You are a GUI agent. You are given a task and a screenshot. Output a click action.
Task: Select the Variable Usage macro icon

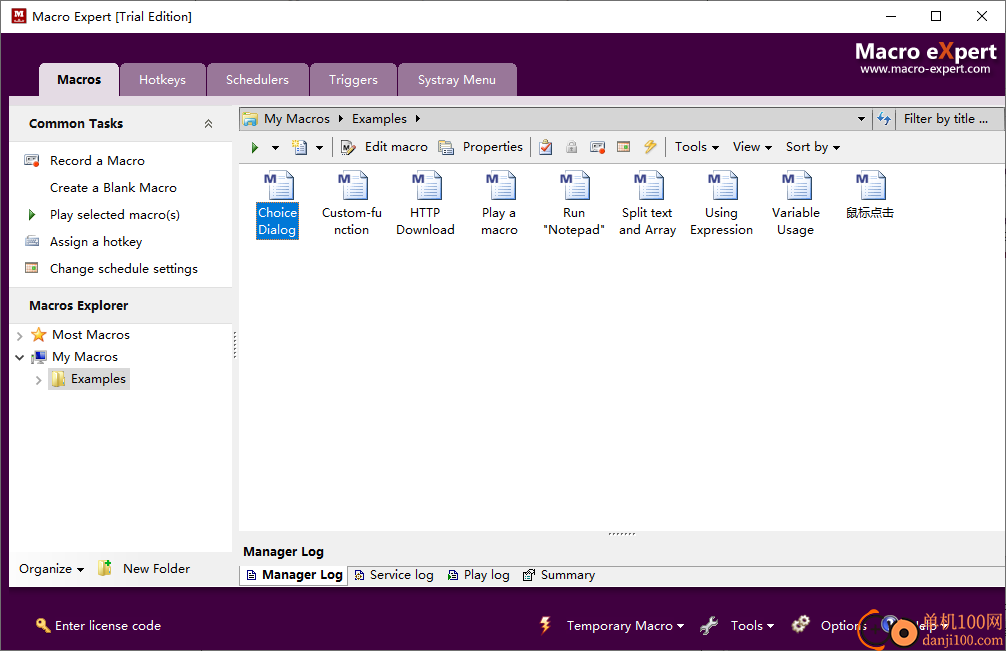click(796, 205)
